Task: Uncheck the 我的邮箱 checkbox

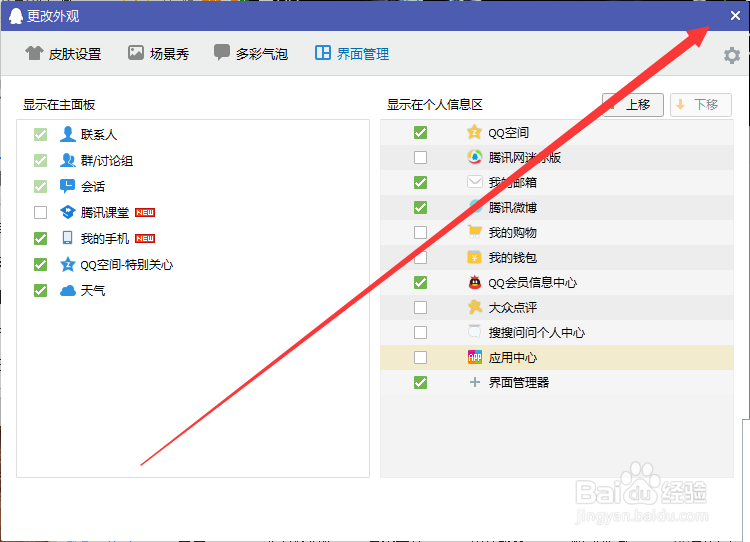Action: [x=420, y=182]
